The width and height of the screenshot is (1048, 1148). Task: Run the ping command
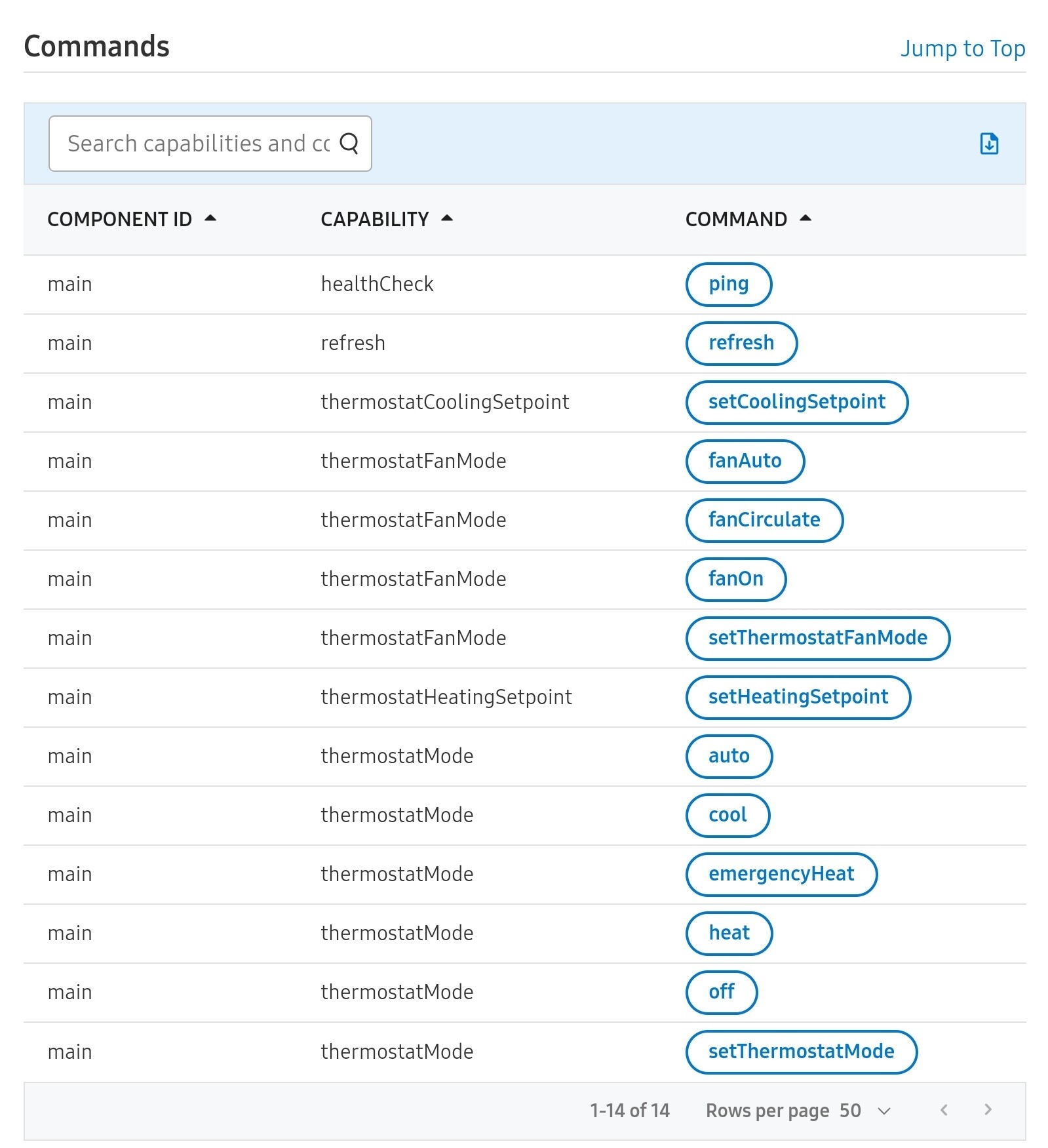(x=728, y=285)
